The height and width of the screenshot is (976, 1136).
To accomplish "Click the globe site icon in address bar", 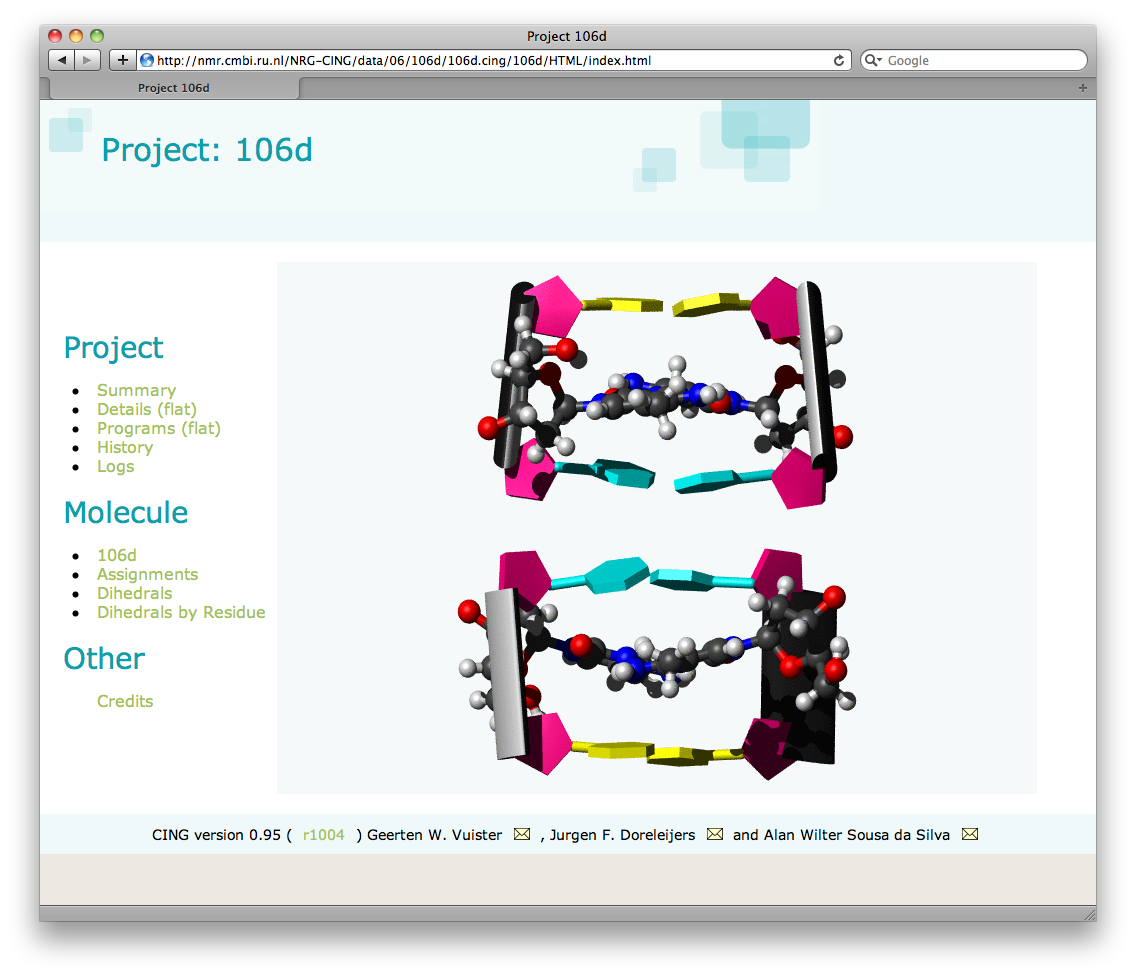I will pyautogui.click(x=147, y=60).
